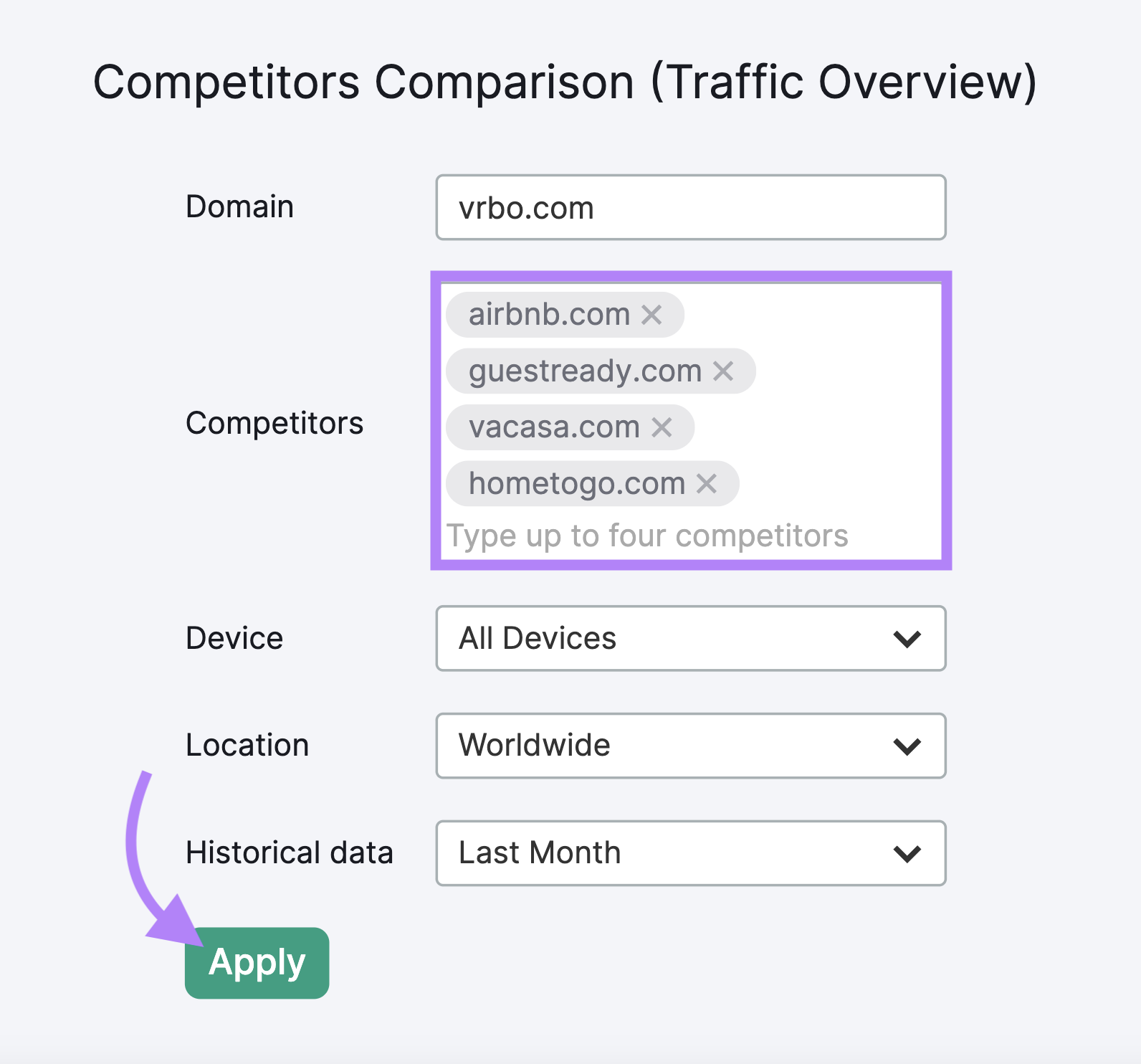The width and height of the screenshot is (1141, 1064).
Task: Remove hometogo.com using its X icon
Action: [x=707, y=484]
